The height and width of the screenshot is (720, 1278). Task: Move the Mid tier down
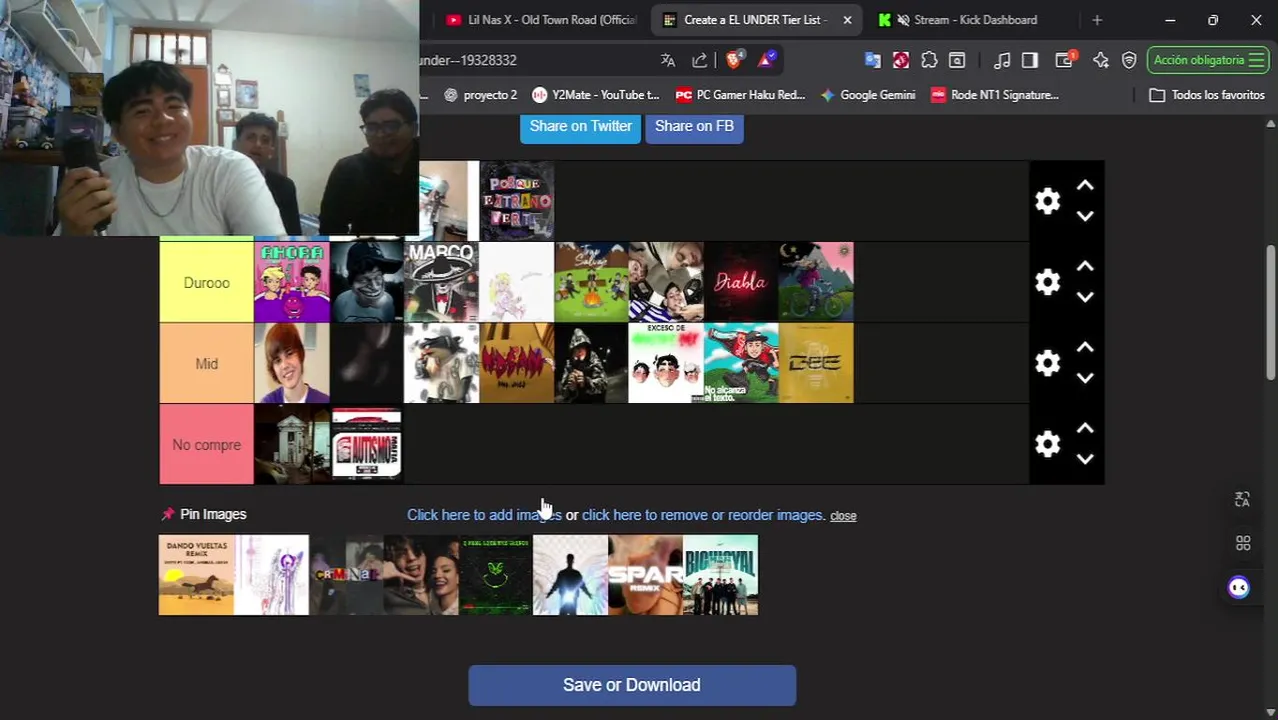pos(1085,378)
